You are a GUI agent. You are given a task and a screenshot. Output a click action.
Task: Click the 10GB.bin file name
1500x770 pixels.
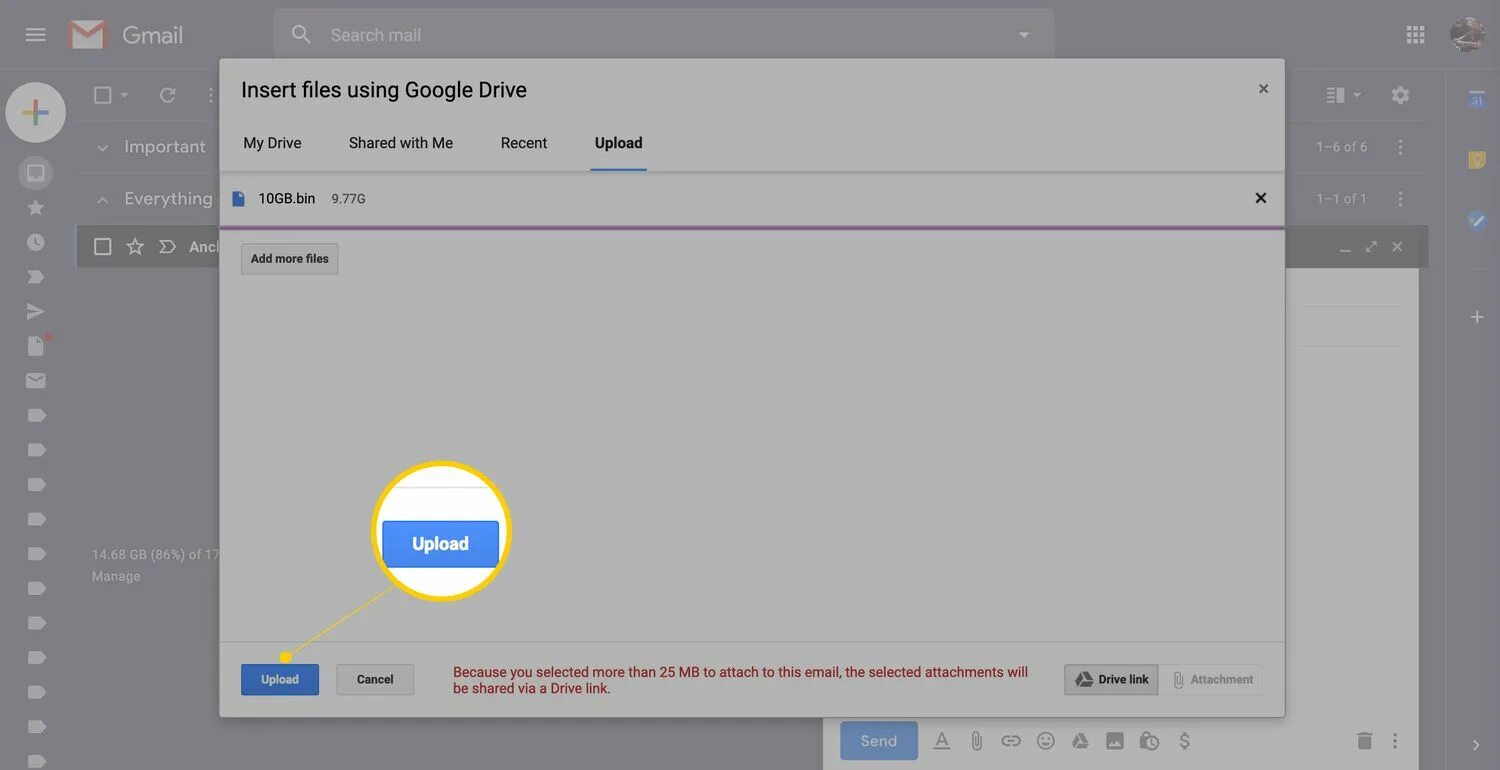(x=286, y=198)
